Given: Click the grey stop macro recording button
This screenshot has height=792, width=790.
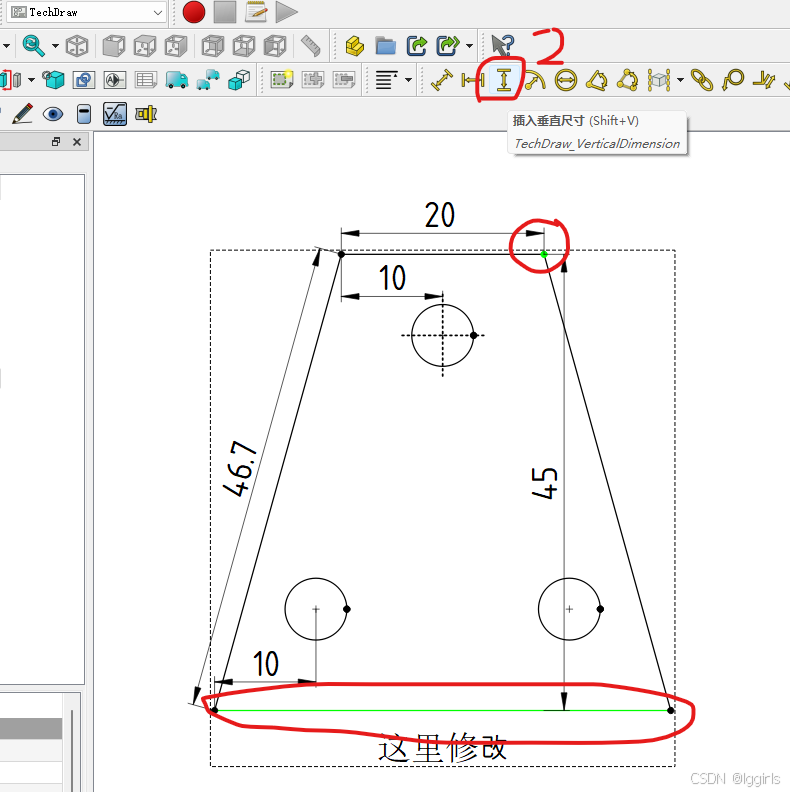Looking at the screenshot, I should [x=225, y=12].
